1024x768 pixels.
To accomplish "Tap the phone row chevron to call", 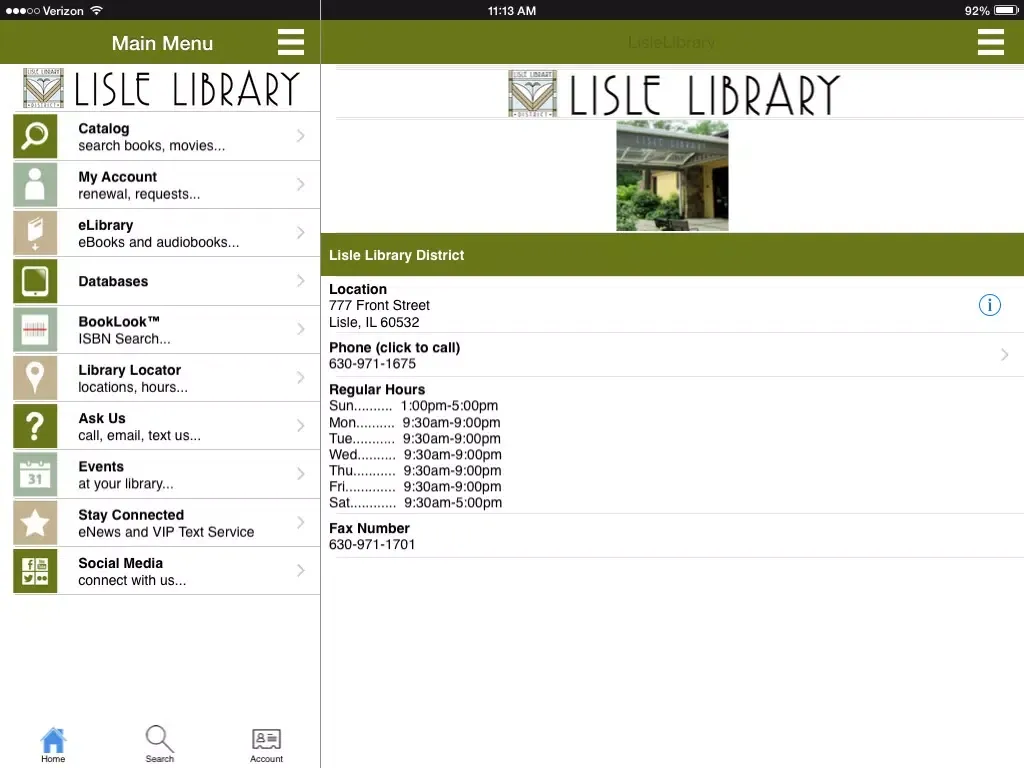I will (x=1004, y=355).
